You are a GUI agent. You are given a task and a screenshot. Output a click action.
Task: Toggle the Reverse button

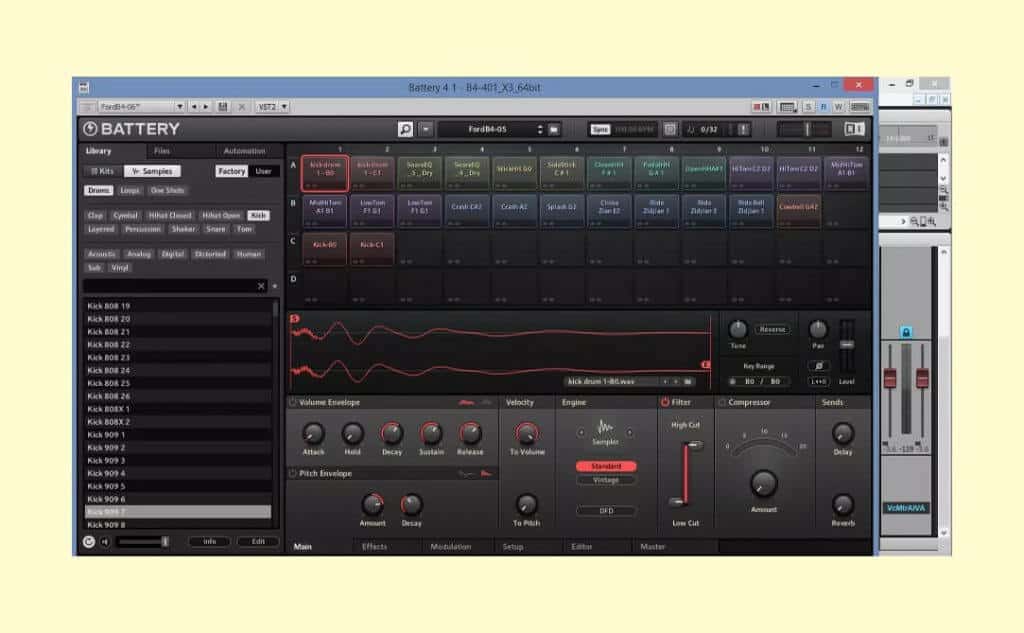pyautogui.click(x=772, y=329)
